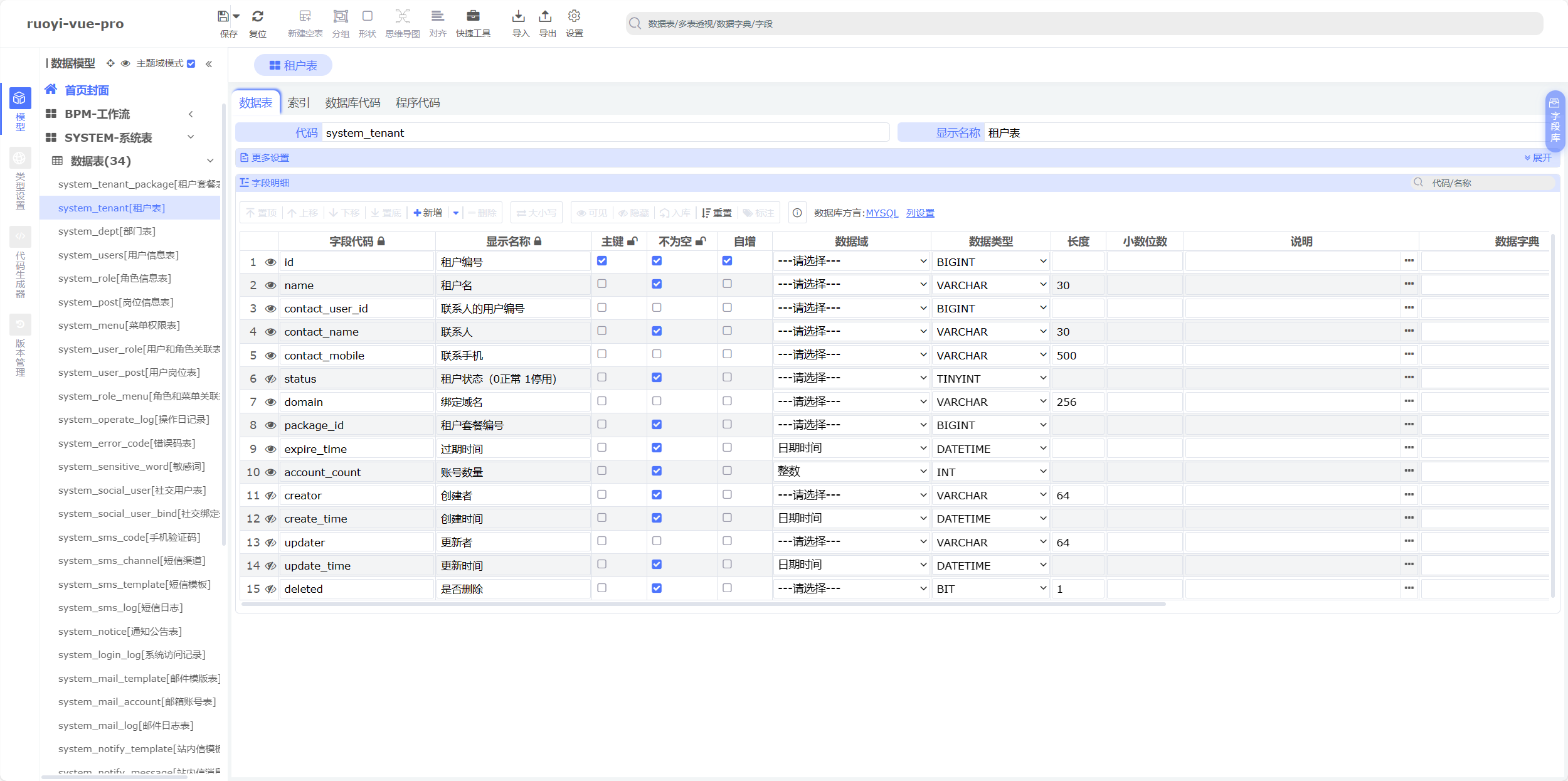
Task: Click the Shape (形状) icon
Action: (368, 16)
